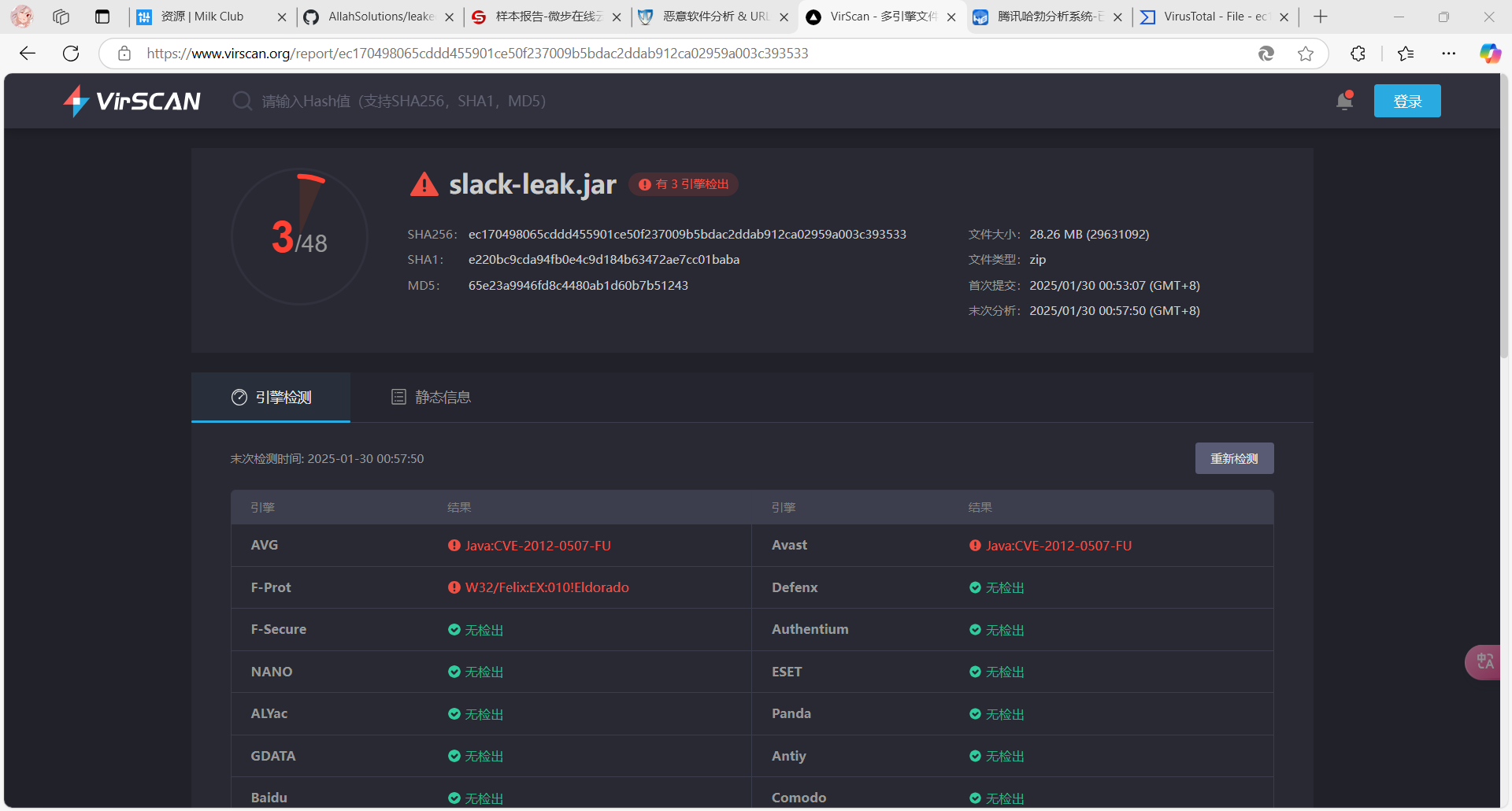Click the file size 28.26 MB value
The image size is (1512, 811).
coord(1089,235)
